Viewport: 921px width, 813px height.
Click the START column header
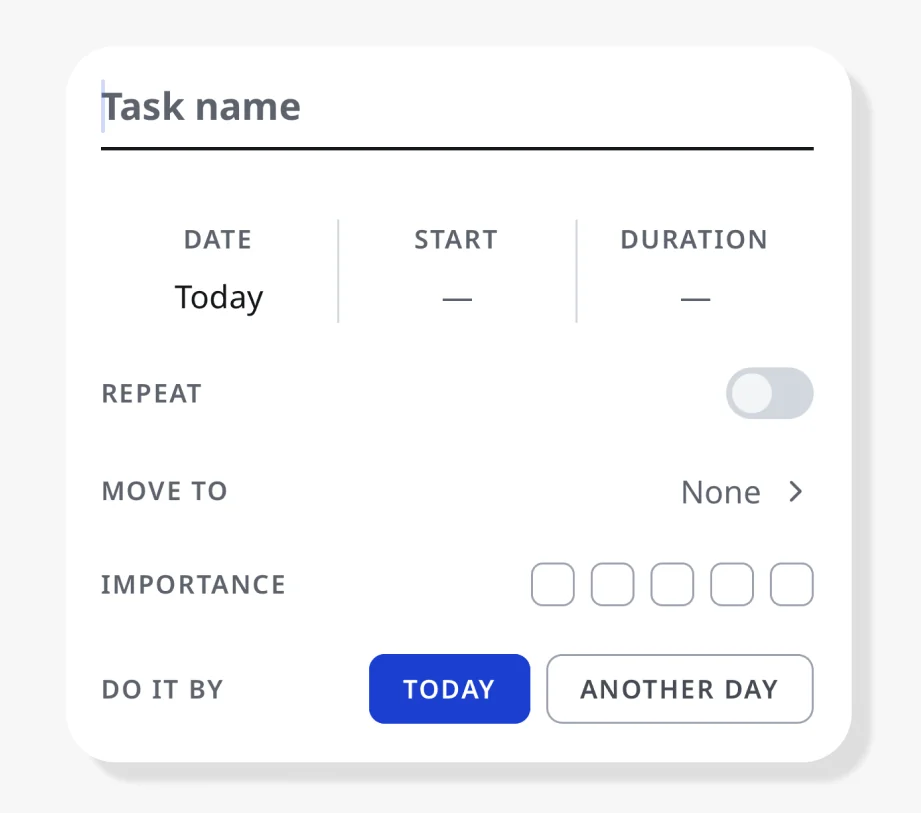coord(456,240)
